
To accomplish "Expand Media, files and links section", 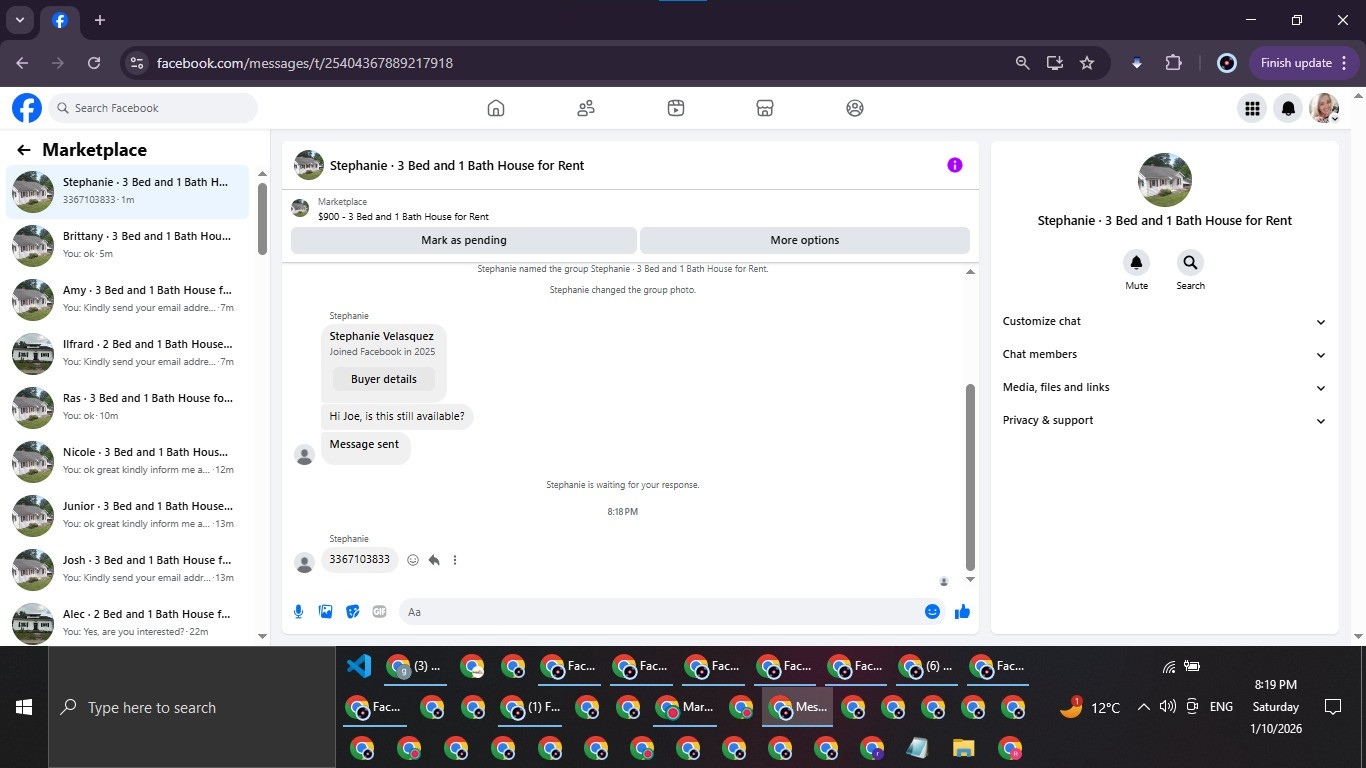I will pyautogui.click(x=1165, y=387).
